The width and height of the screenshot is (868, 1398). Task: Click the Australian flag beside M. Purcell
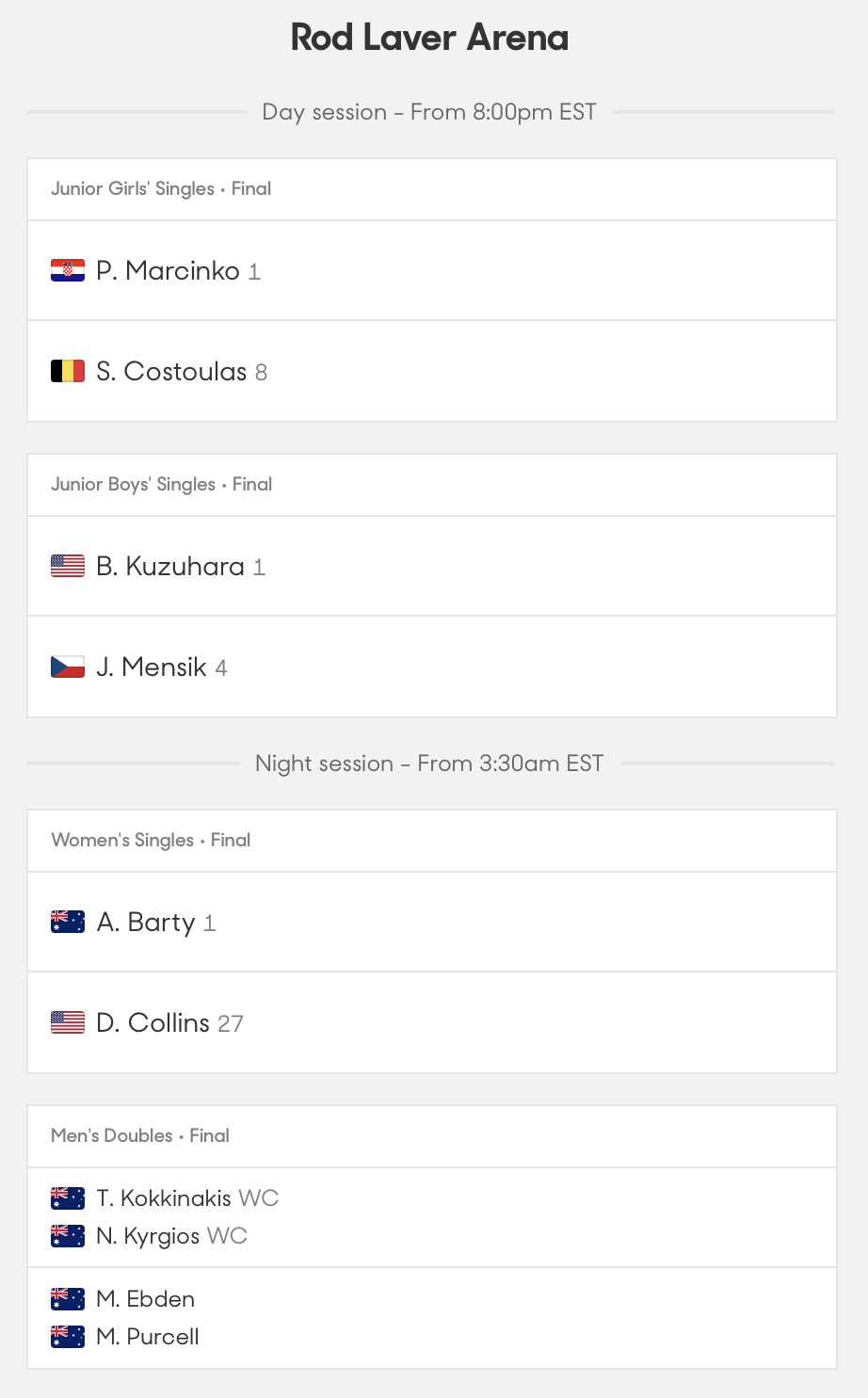[x=68, y=1336]
